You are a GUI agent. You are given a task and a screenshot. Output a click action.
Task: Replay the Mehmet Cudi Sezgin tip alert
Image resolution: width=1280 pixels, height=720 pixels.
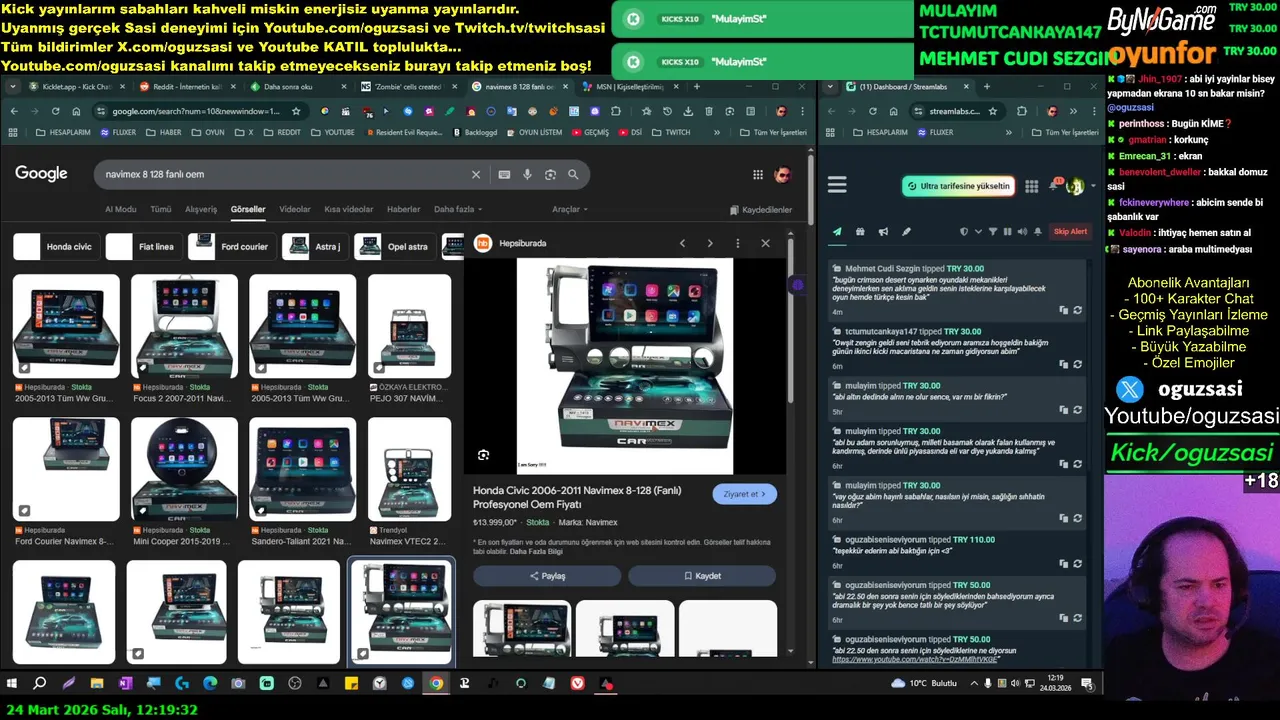point(1077,311)
